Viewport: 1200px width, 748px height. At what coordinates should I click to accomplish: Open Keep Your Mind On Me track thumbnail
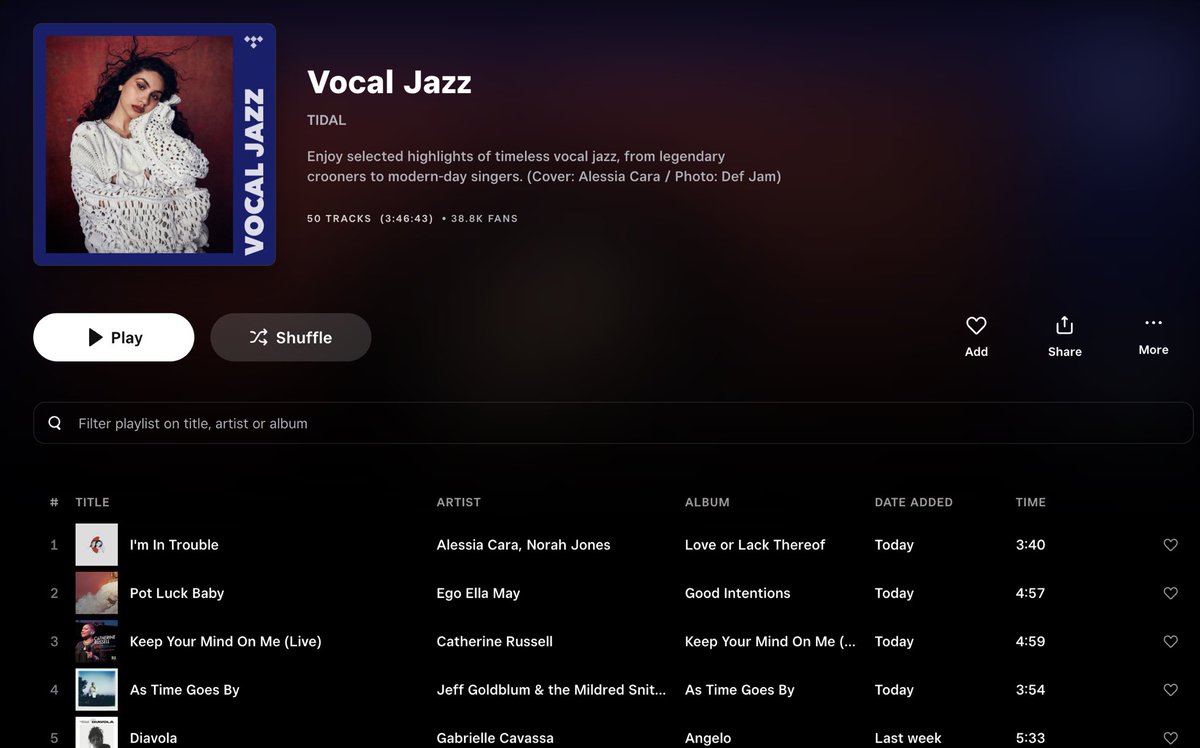[x=96, y=641]
